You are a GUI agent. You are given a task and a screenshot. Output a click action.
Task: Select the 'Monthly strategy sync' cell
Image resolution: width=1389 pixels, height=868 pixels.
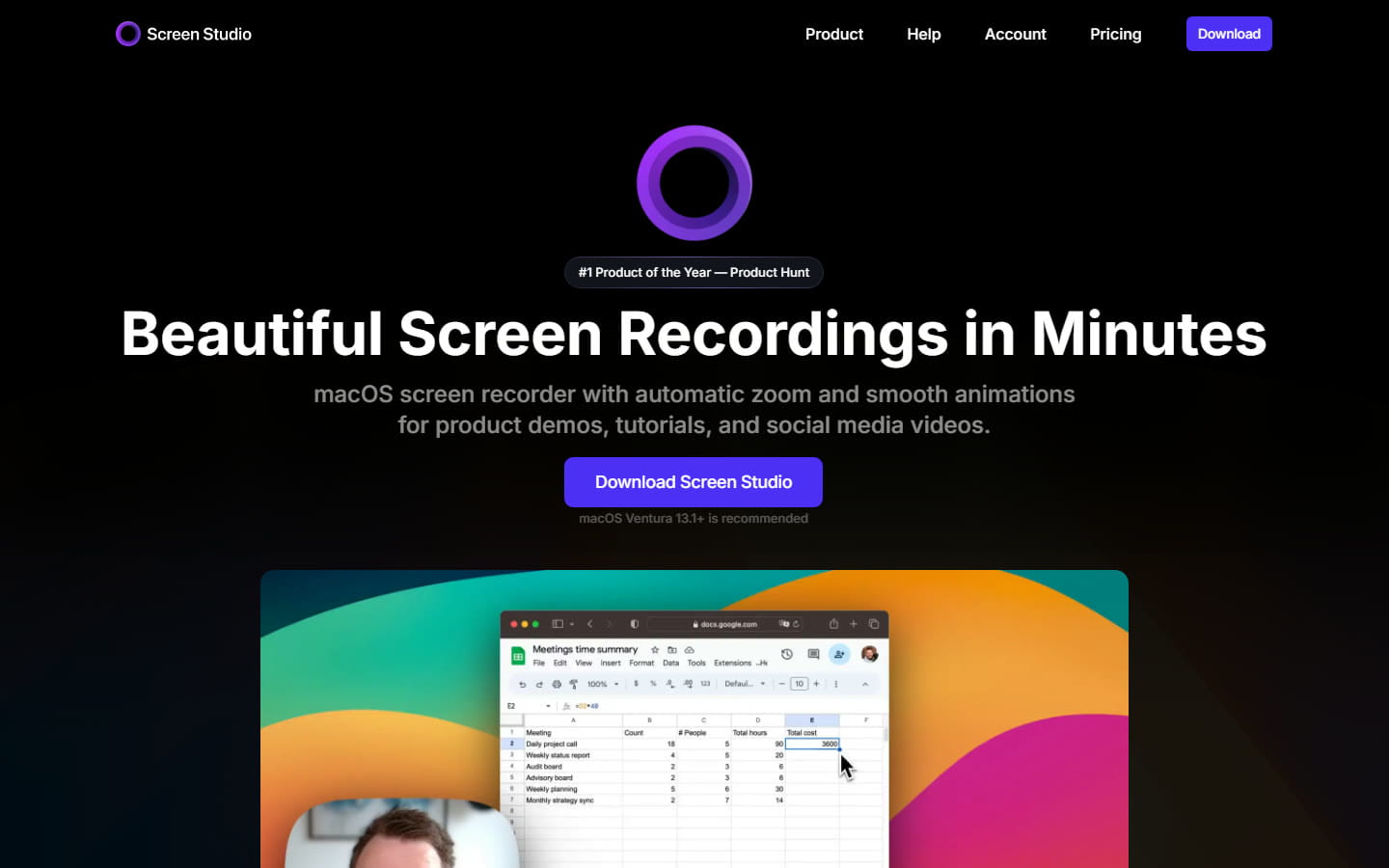pos(573,800)
